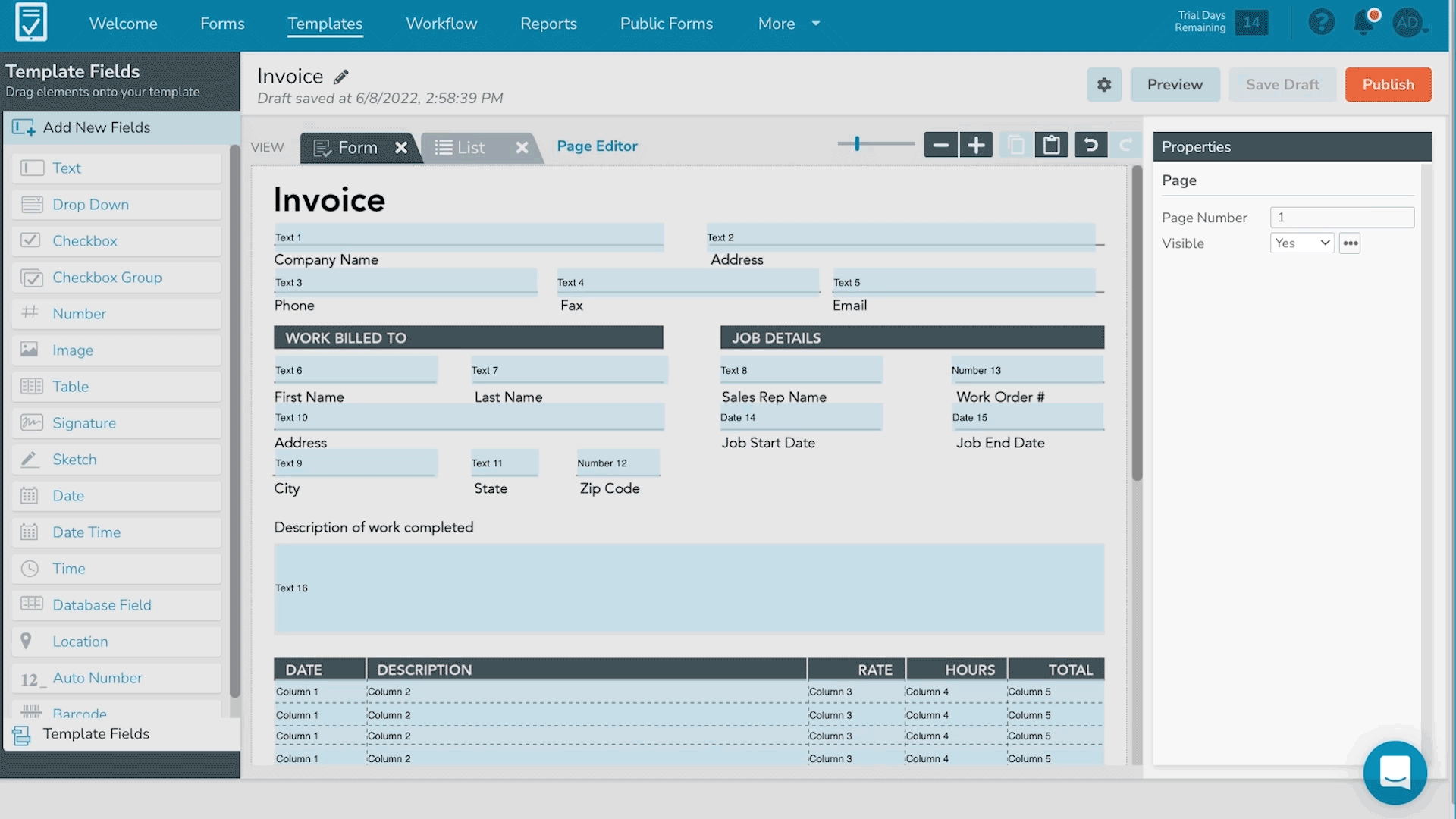Click the undo arrow icon

(x=1090, y=145)
